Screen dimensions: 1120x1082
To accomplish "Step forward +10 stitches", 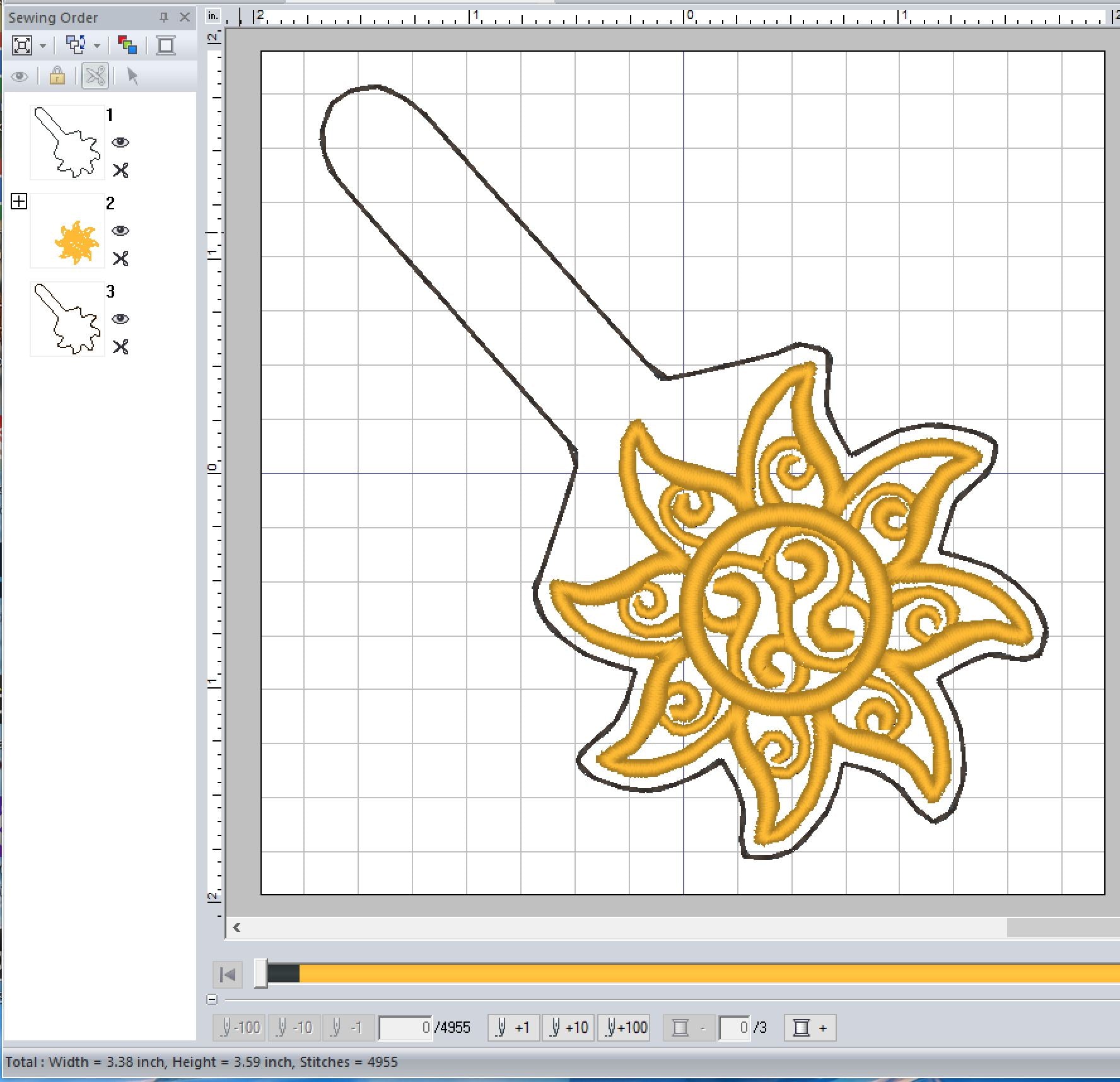I will 569,1028.
